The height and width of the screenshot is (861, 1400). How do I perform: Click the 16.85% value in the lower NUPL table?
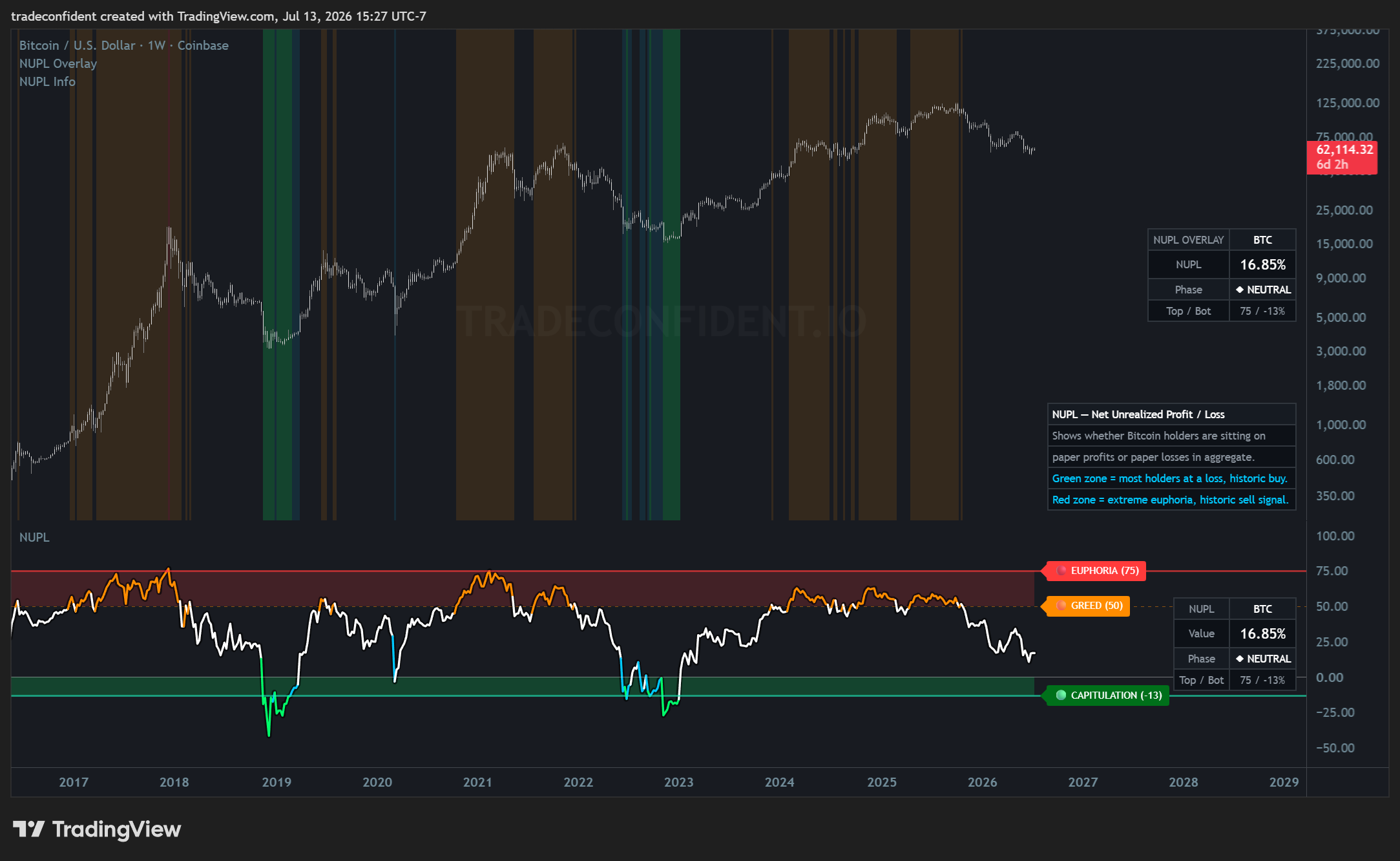click(x=1262, y=633)
